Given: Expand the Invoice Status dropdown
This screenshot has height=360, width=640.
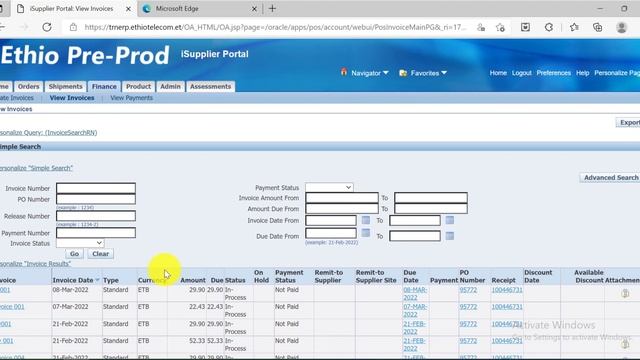Looking at the screenshot, I should coord(80,243).
